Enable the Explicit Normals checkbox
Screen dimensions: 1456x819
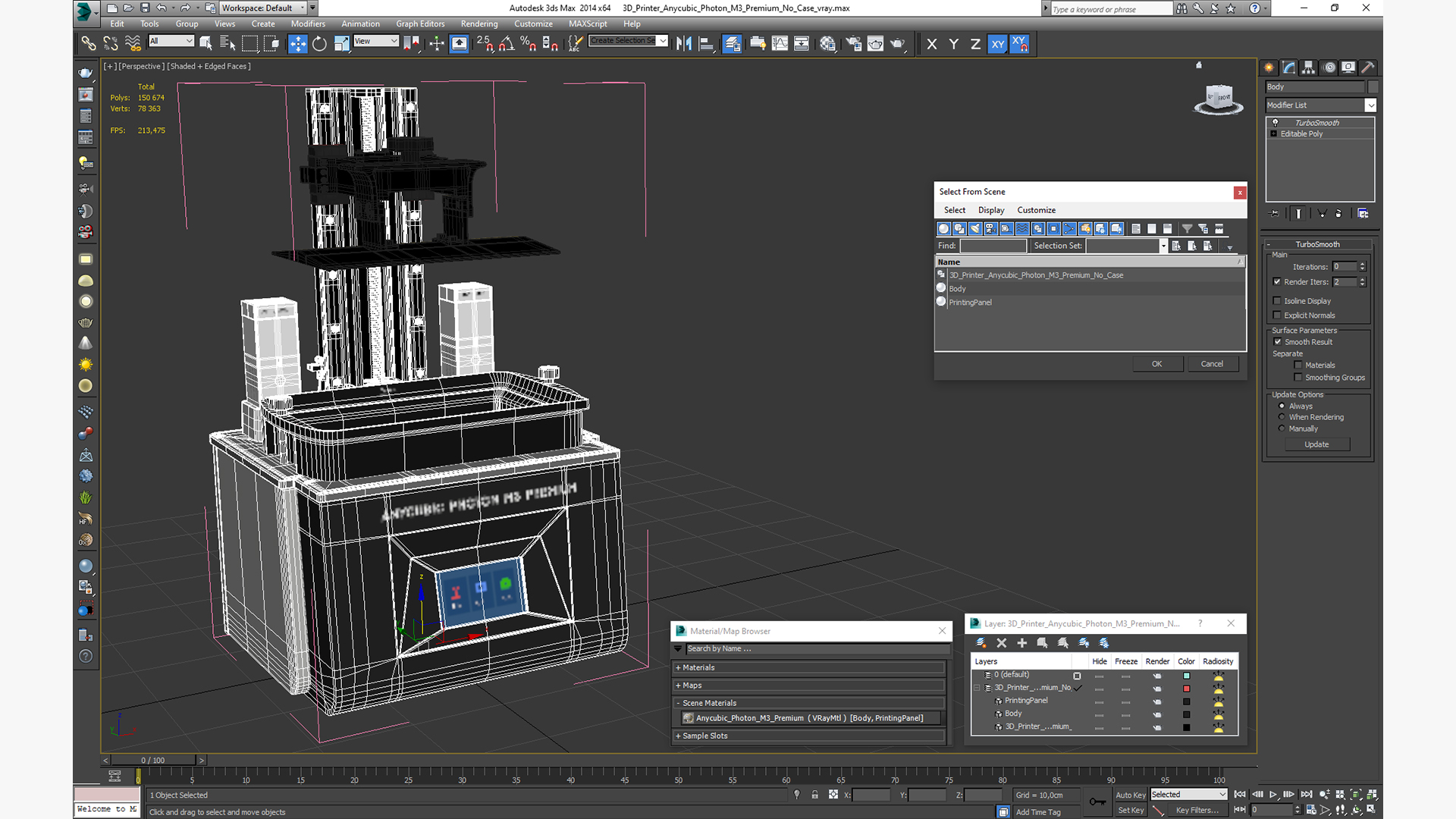[x=1277, y=315]
